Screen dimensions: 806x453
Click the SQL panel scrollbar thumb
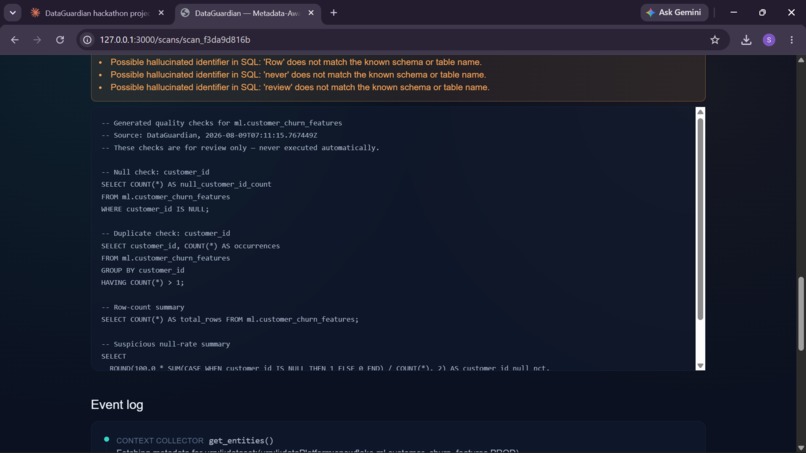coord(700,219)
